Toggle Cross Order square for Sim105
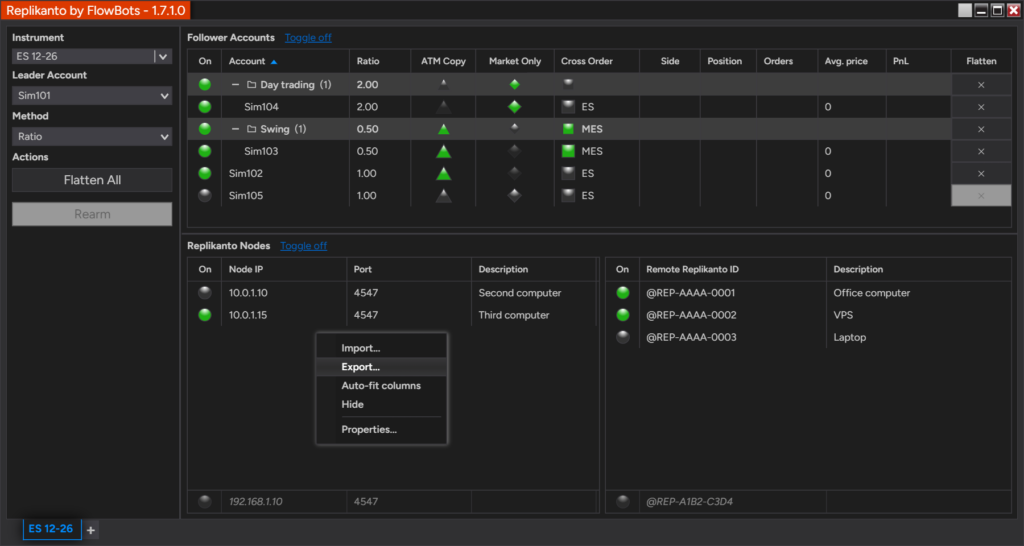This screenshot has width=1024, height=546. pyautogui.click(x=568, y=195)
